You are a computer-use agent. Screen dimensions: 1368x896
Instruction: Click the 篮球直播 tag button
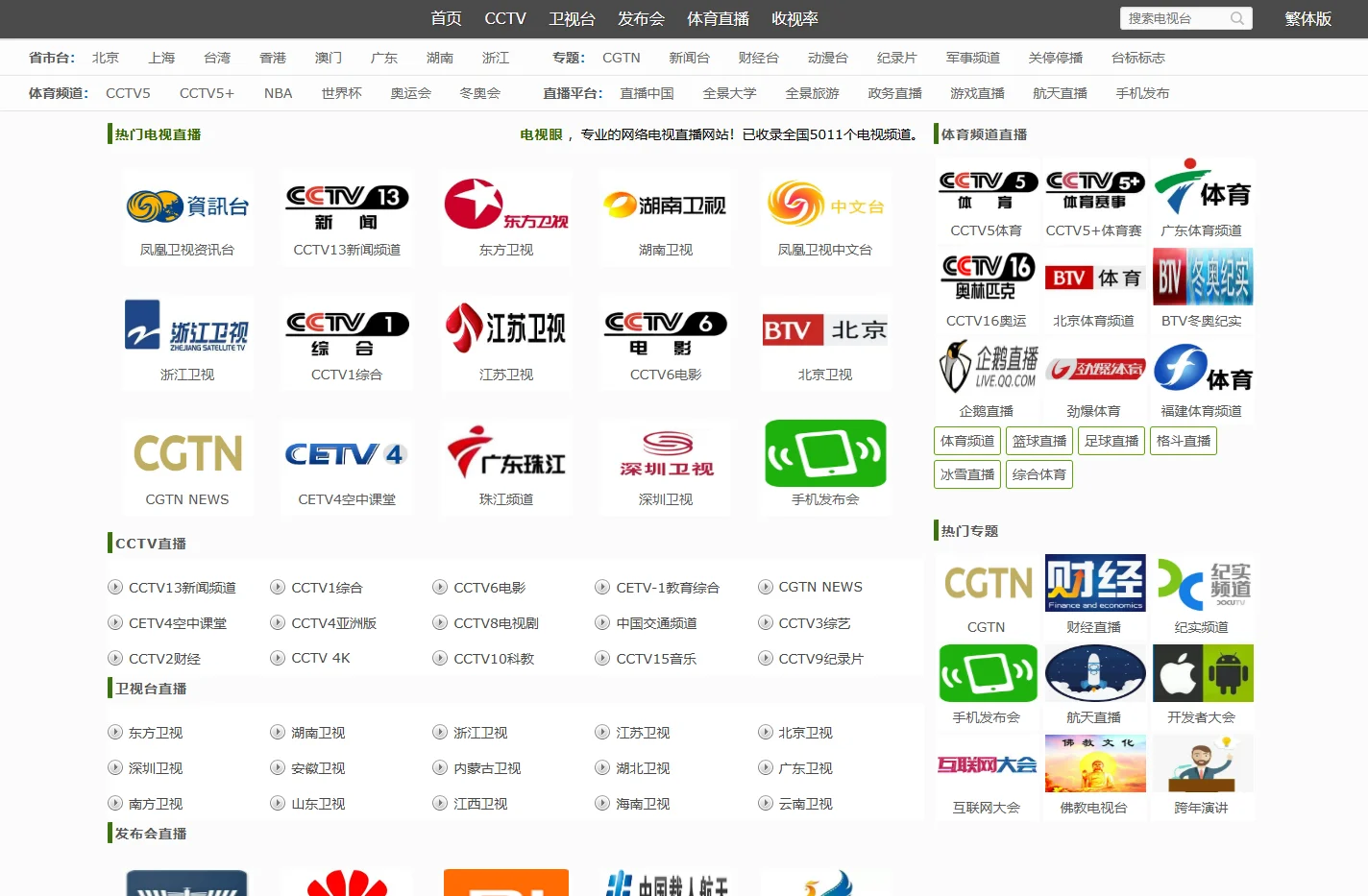[x=1039, y=441]
